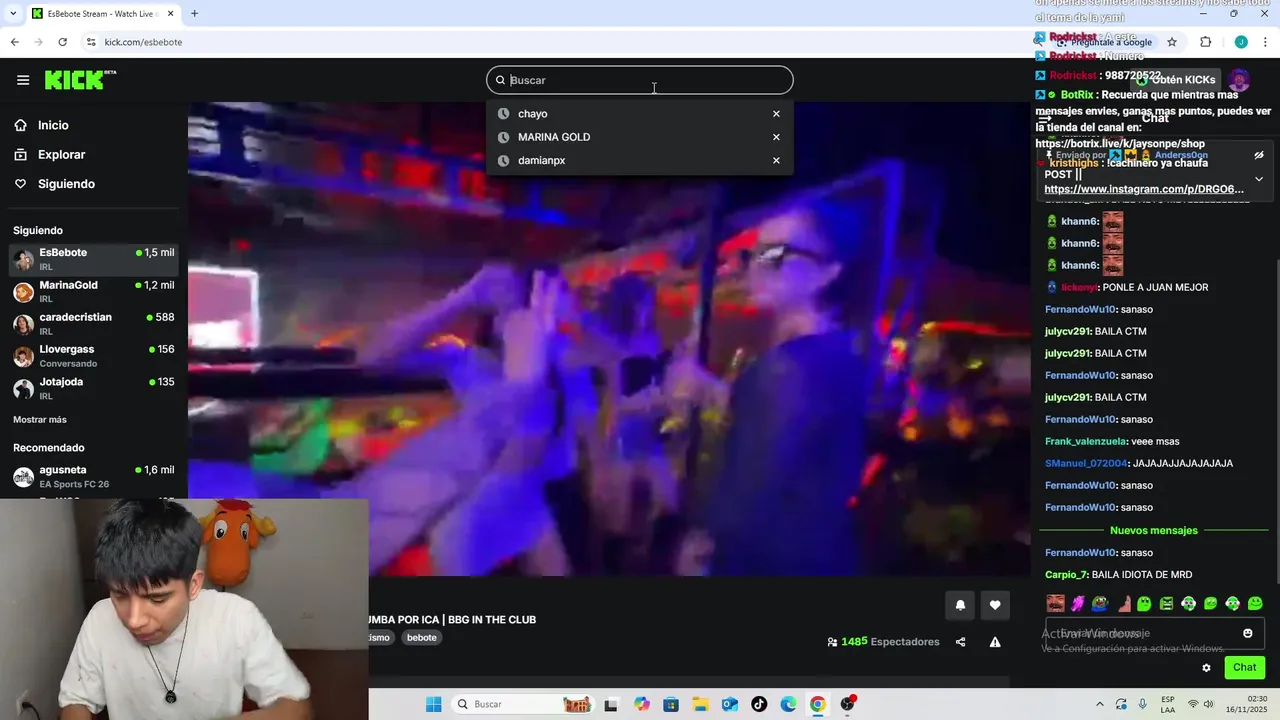Open a new Chrome tab
The image size is (1280, 720).
[194, 14]
